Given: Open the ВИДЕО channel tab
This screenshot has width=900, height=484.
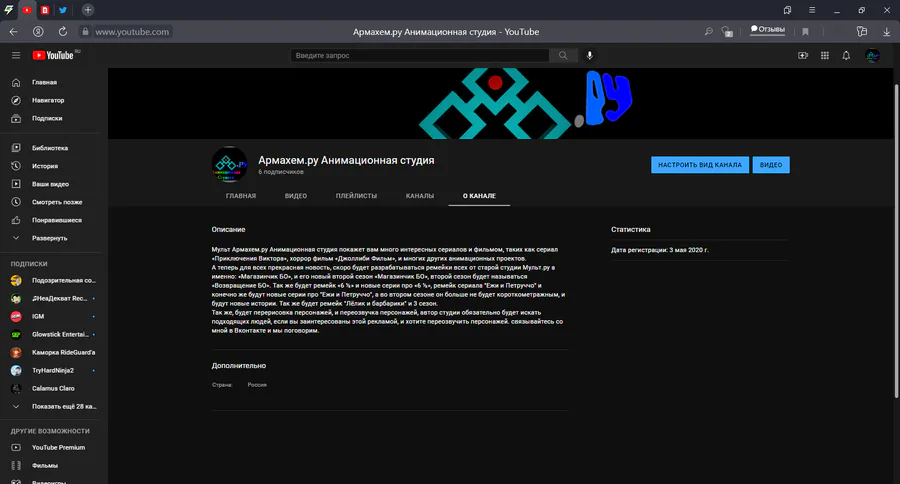Looking at the screenshot, I should (x=296, y=196).
